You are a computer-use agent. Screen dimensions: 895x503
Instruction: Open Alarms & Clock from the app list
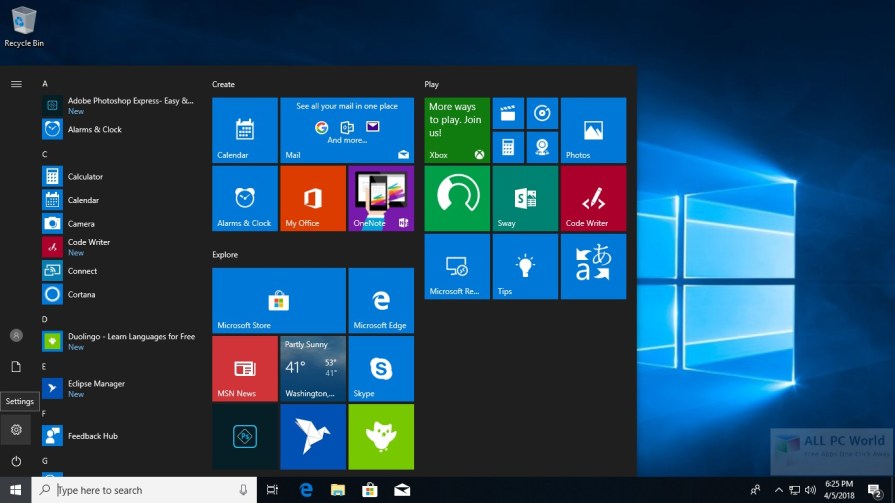119,129
